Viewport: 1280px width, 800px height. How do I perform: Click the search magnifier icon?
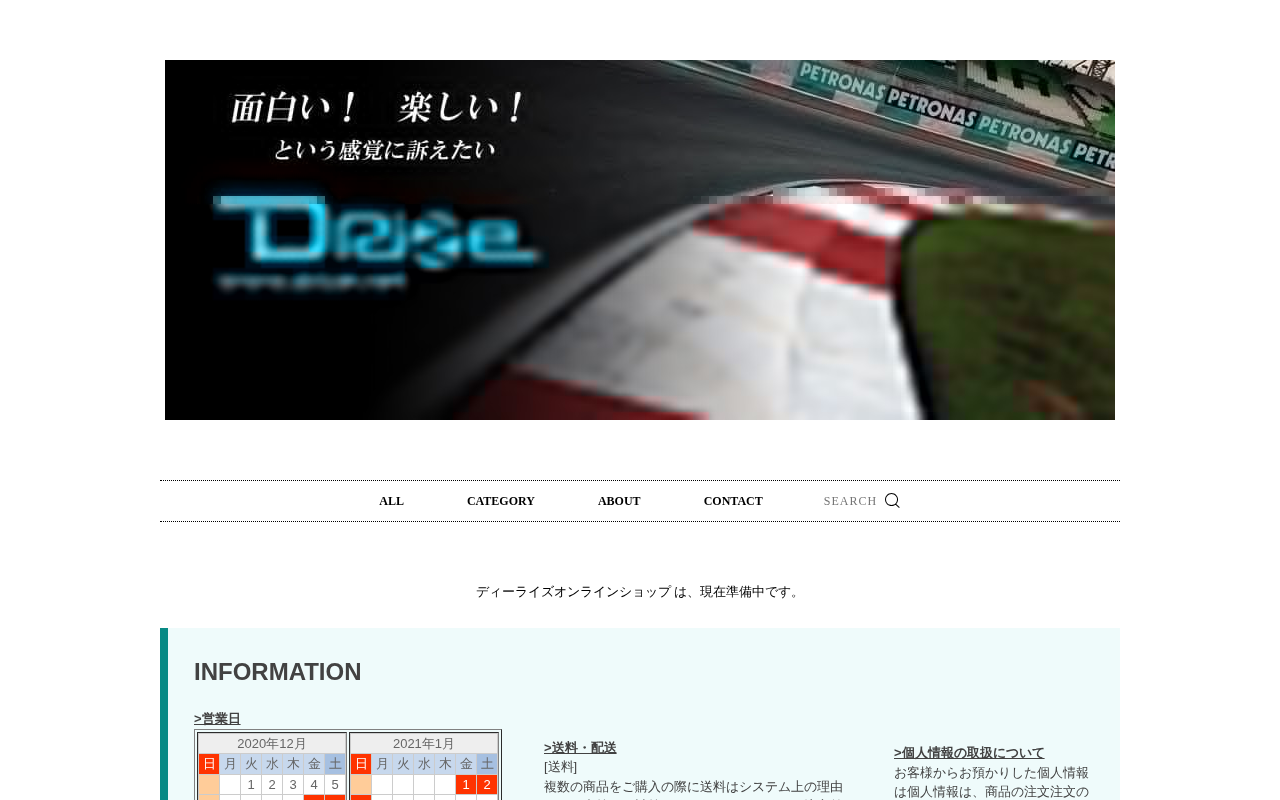point(892,501)
